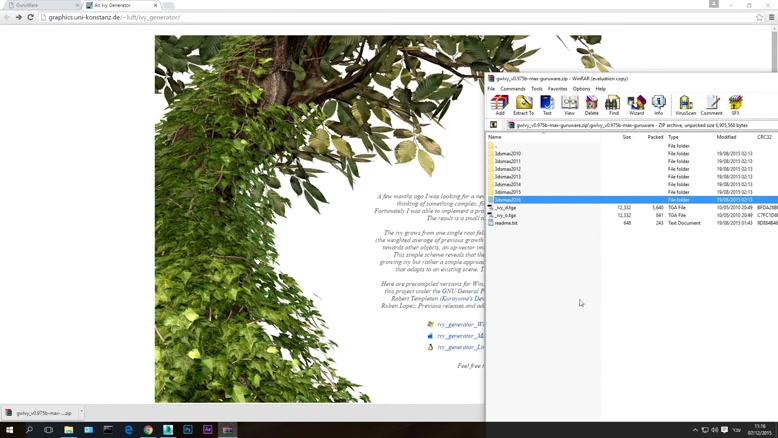Click the Extract To toolbar icon
The height and width of the screenshot is (438, 778).
point(524,105)
